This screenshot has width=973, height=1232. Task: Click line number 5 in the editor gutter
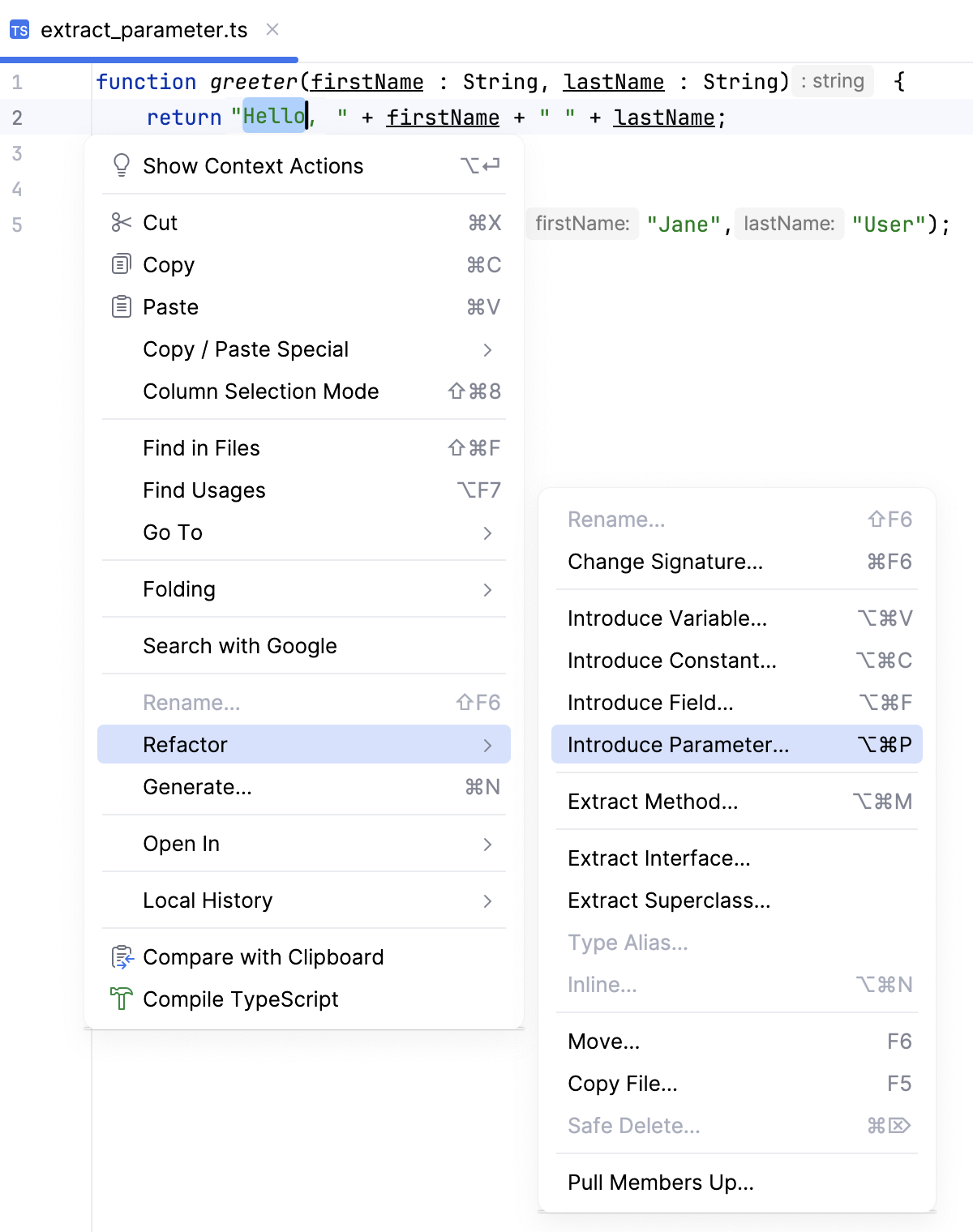click(18, 225)
